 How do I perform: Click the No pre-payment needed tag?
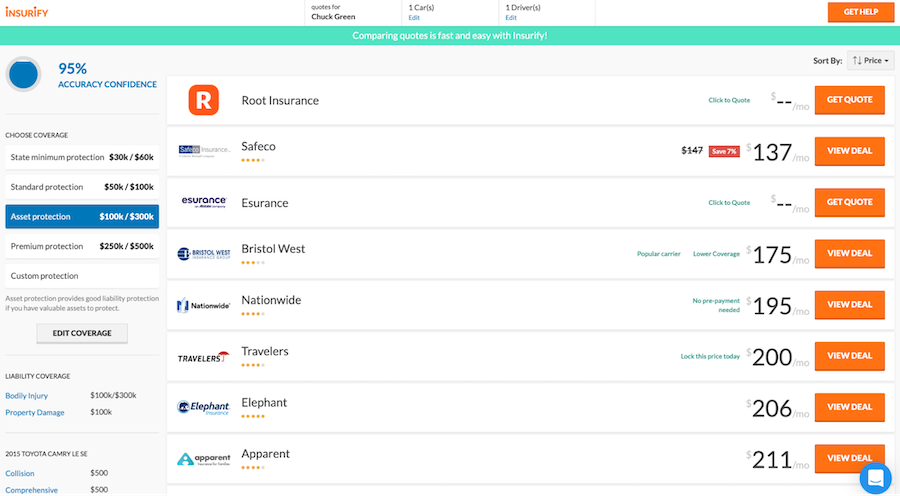(x=716, y=305)
